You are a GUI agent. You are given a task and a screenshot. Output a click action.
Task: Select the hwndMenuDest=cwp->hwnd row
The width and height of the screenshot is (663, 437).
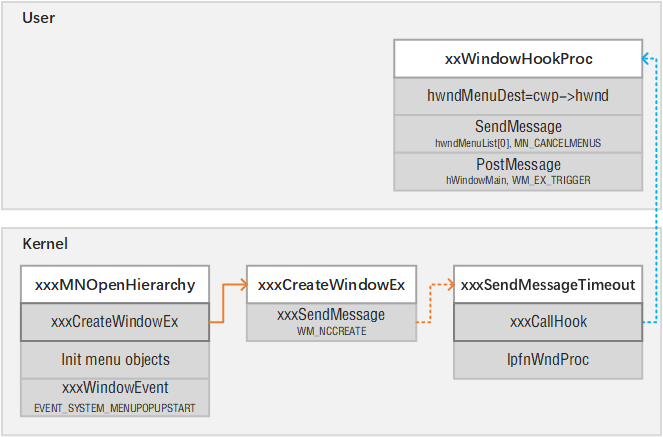coord(518,97)
